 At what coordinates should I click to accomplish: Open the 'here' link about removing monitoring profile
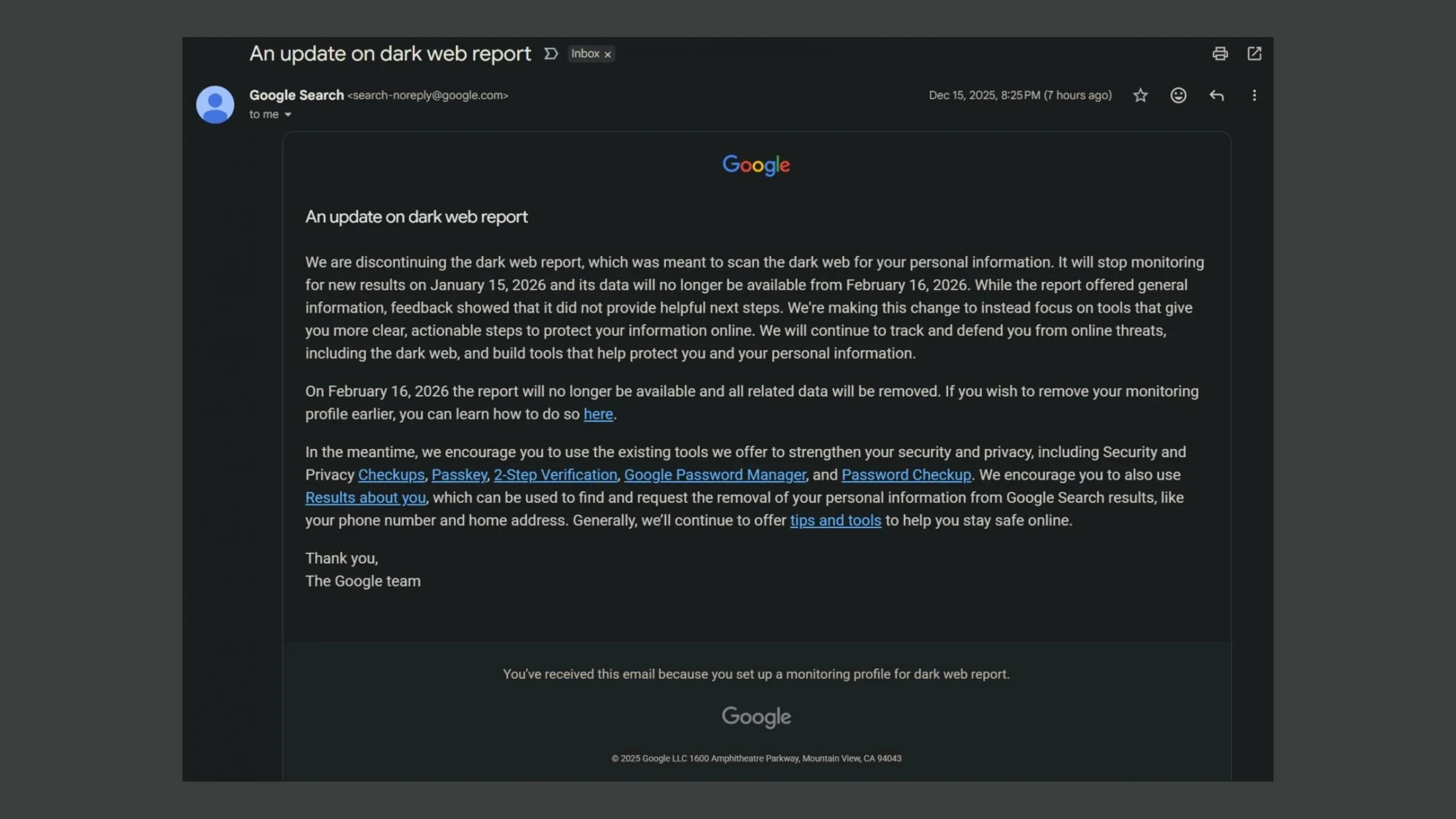point(598,415)
